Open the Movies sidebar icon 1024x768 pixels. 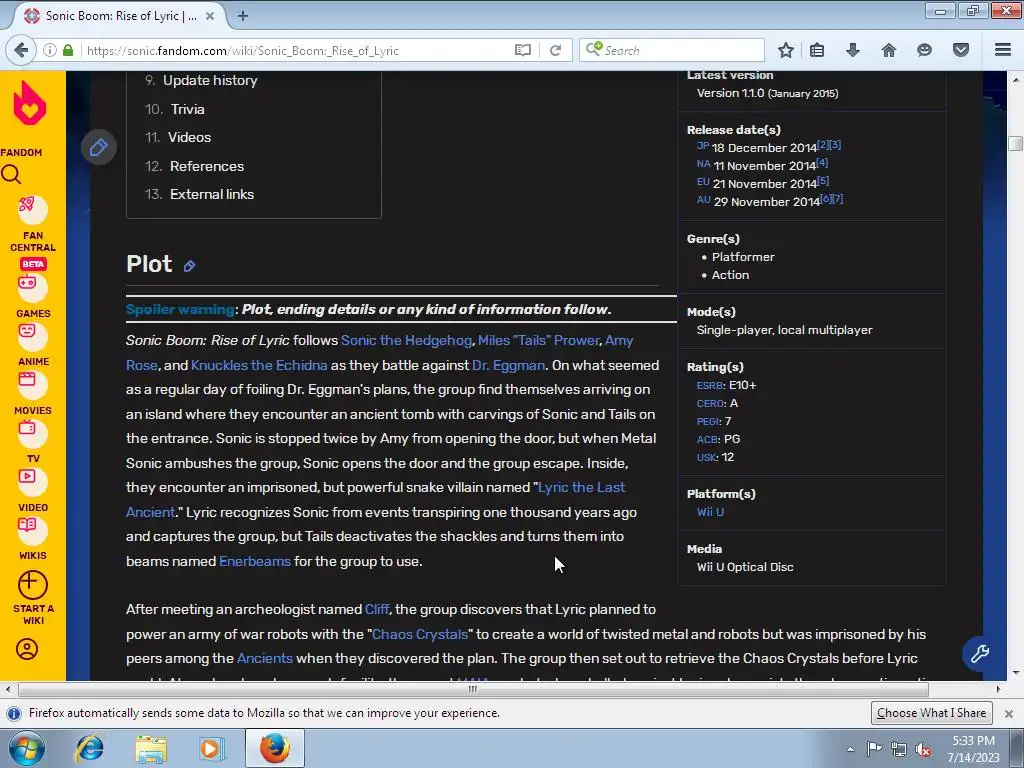point(31,383)
